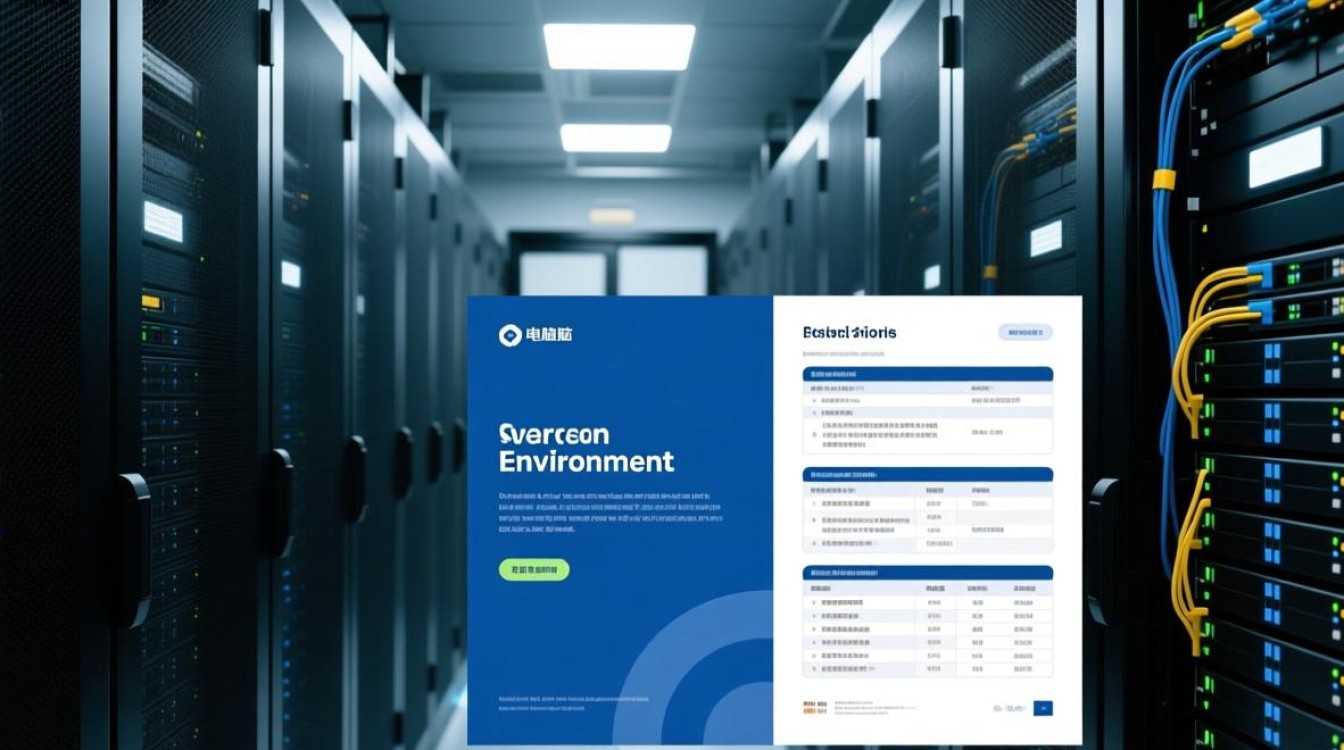Click the small blue square icon in the footer

pyautogui.click(x=1043, y=708)
